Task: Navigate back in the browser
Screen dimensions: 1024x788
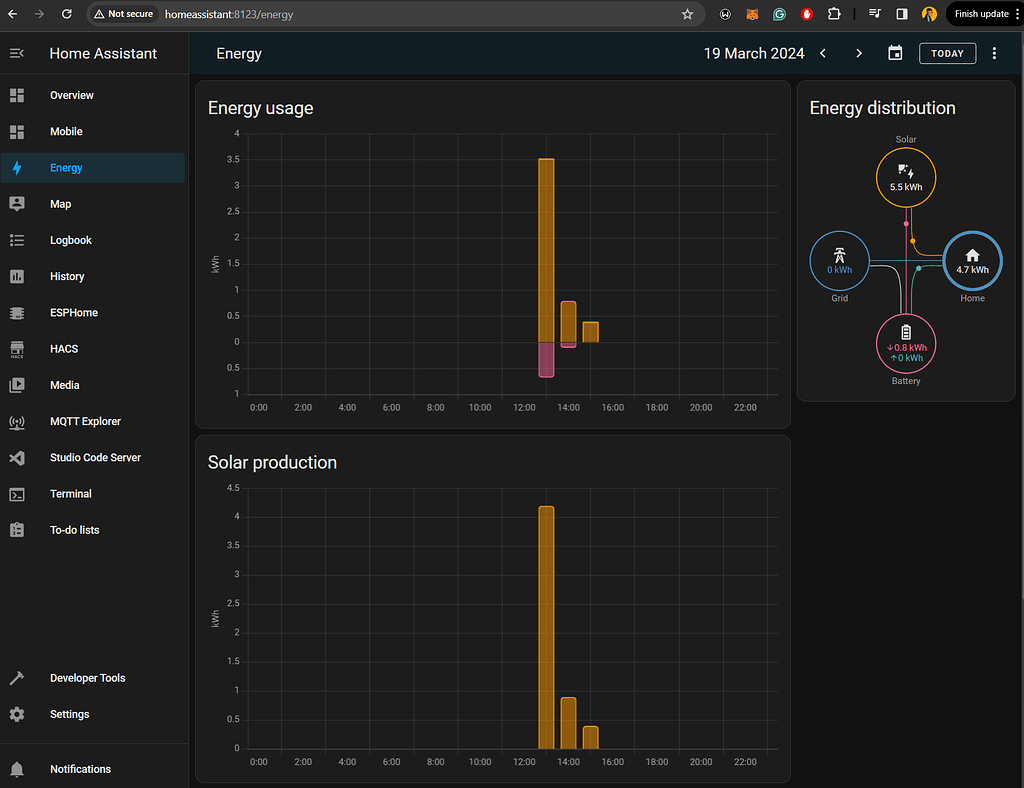Action: point(12,14)
